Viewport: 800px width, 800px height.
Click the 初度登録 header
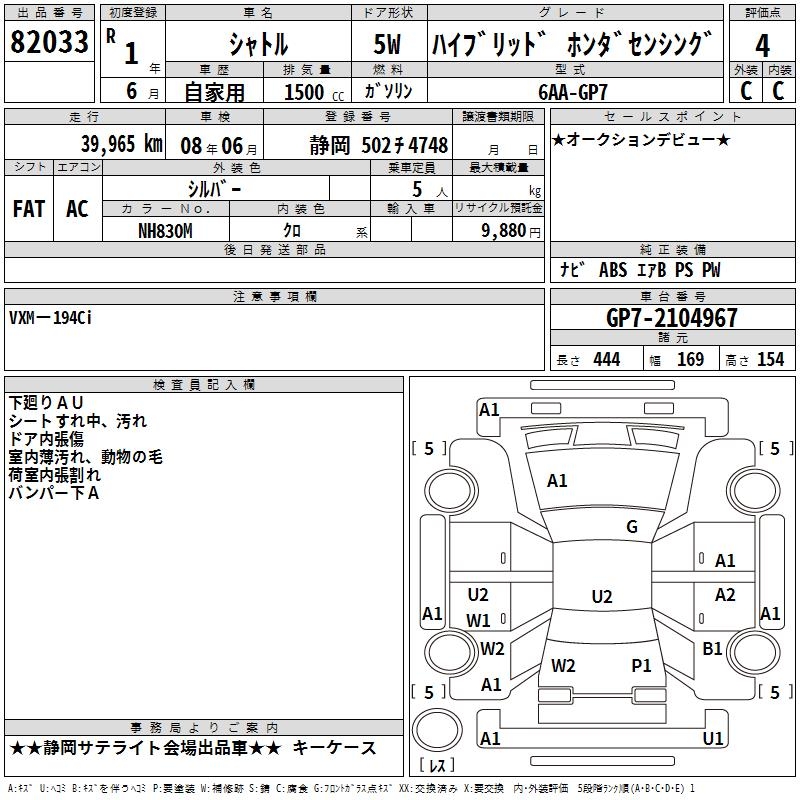tap(133, 13)
